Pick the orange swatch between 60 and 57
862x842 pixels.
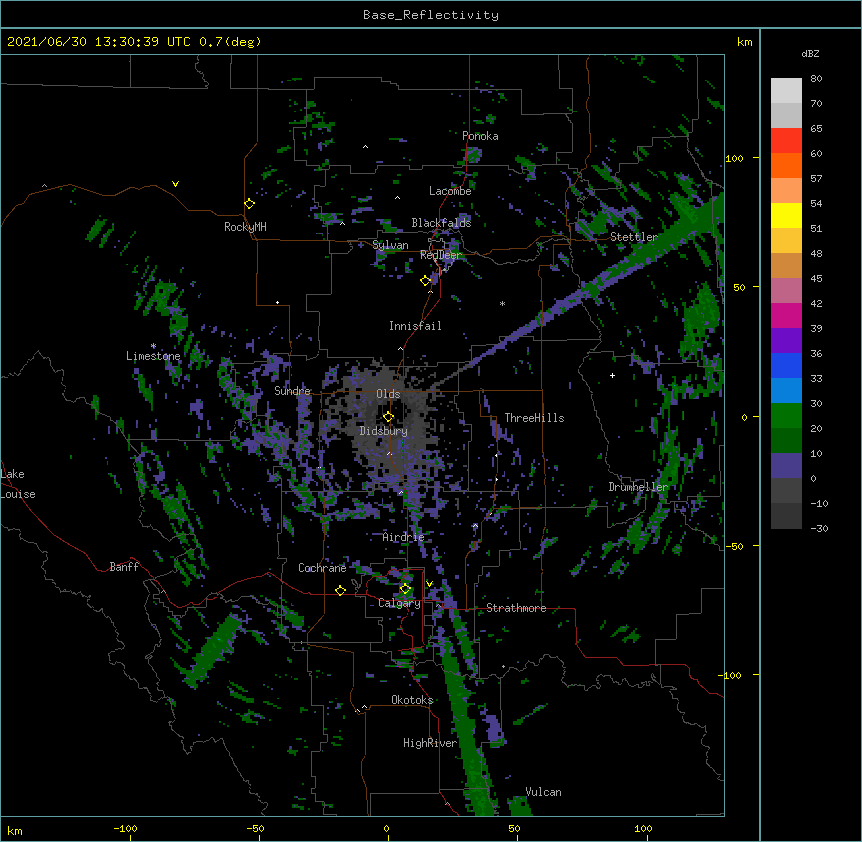(786, 166)
